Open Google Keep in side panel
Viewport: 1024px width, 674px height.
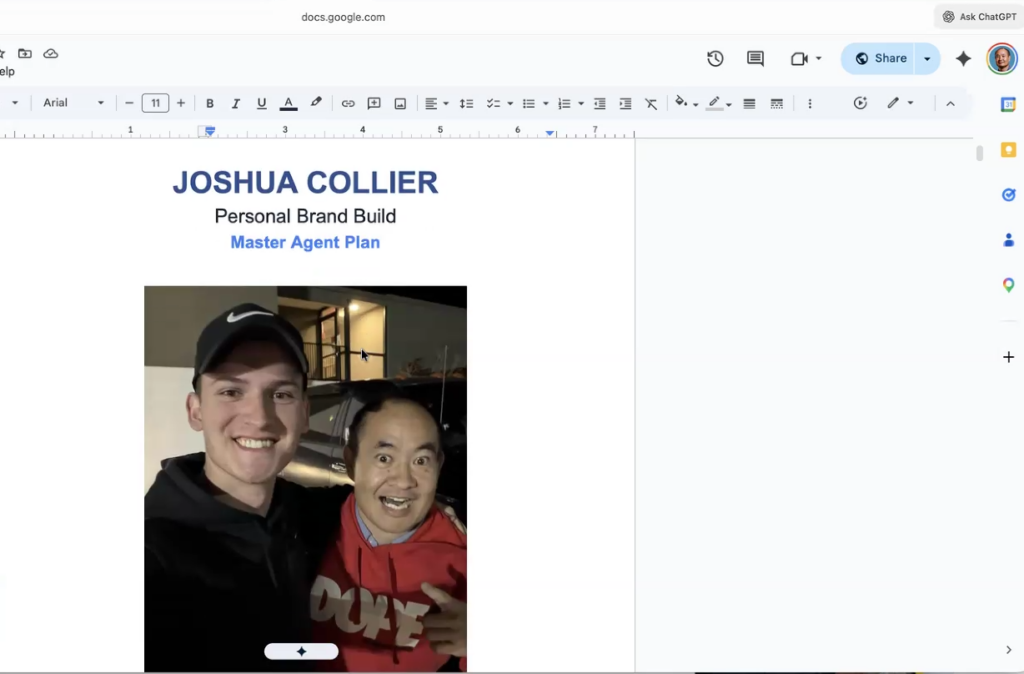(1008, 150)
